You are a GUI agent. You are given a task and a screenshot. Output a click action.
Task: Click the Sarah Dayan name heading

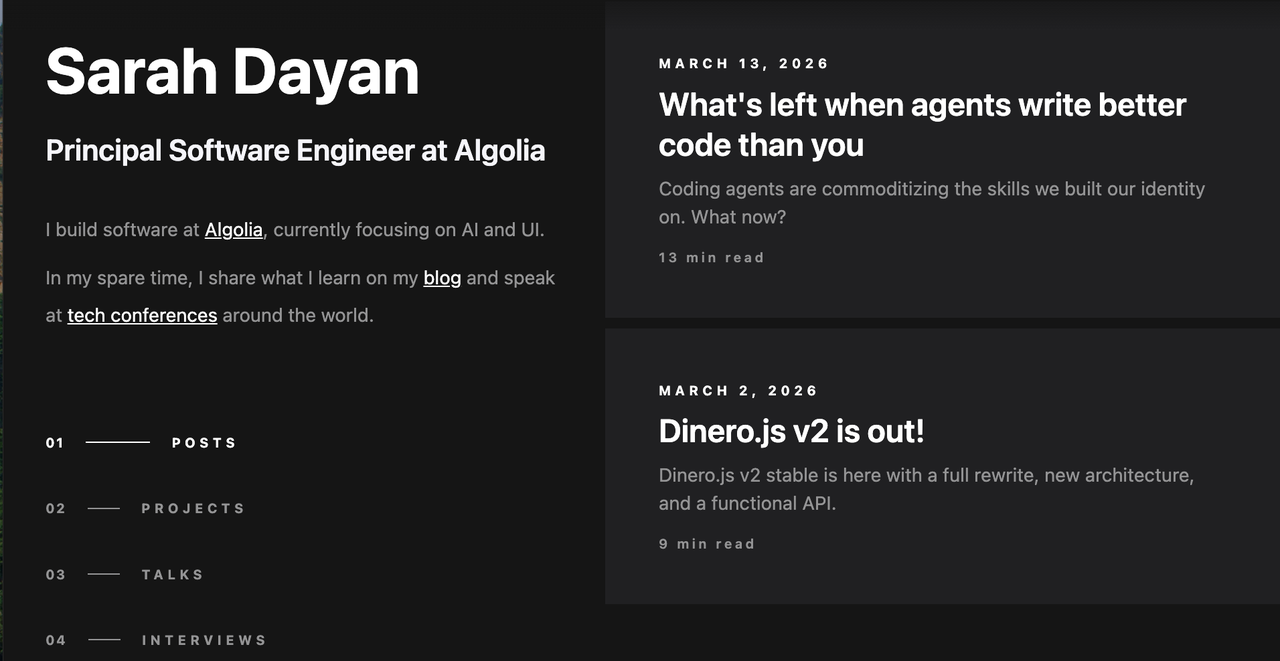[232, 72]
